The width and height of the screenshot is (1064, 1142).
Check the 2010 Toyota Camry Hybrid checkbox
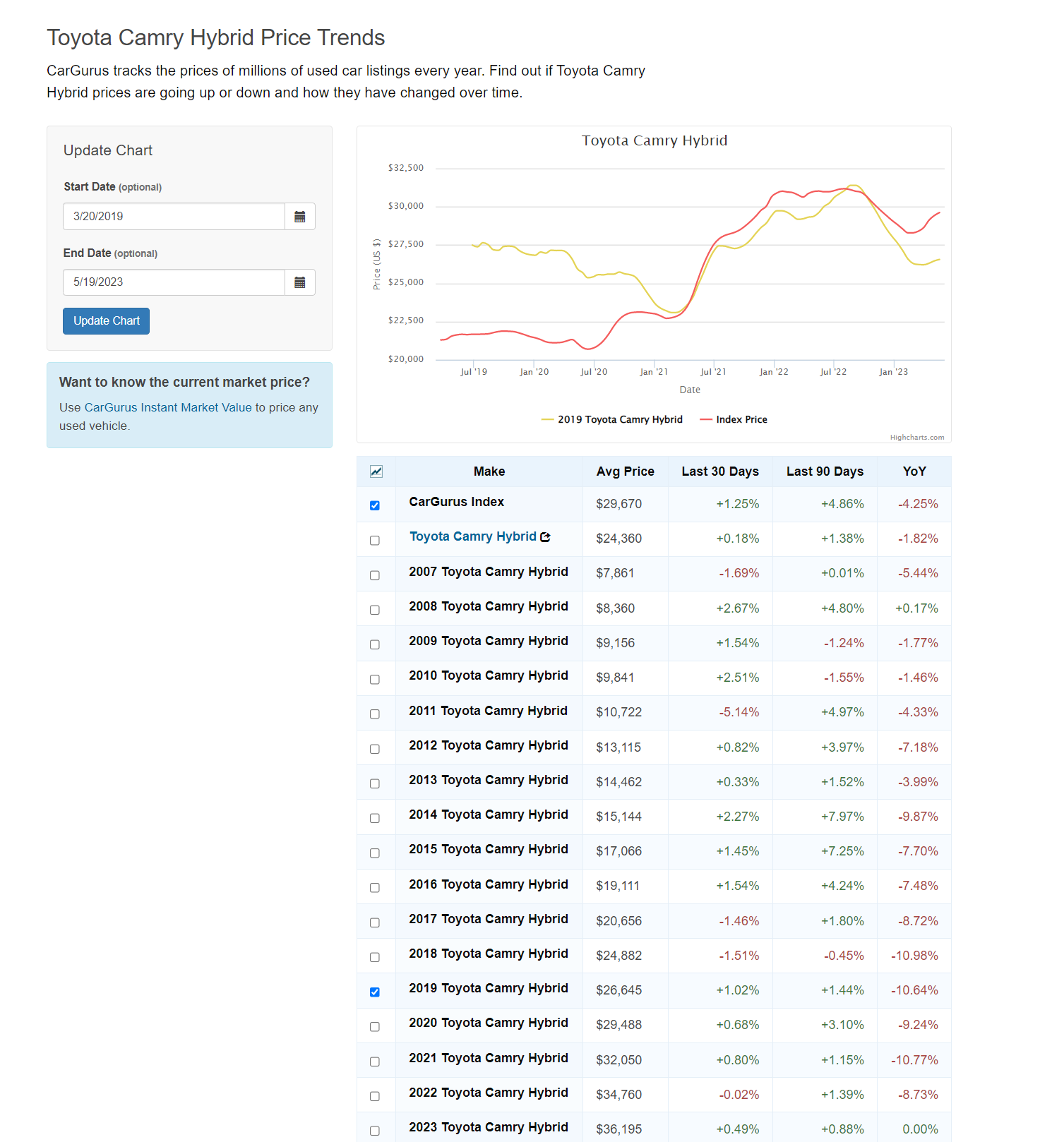pyautogui.click(x=375, y=679)
